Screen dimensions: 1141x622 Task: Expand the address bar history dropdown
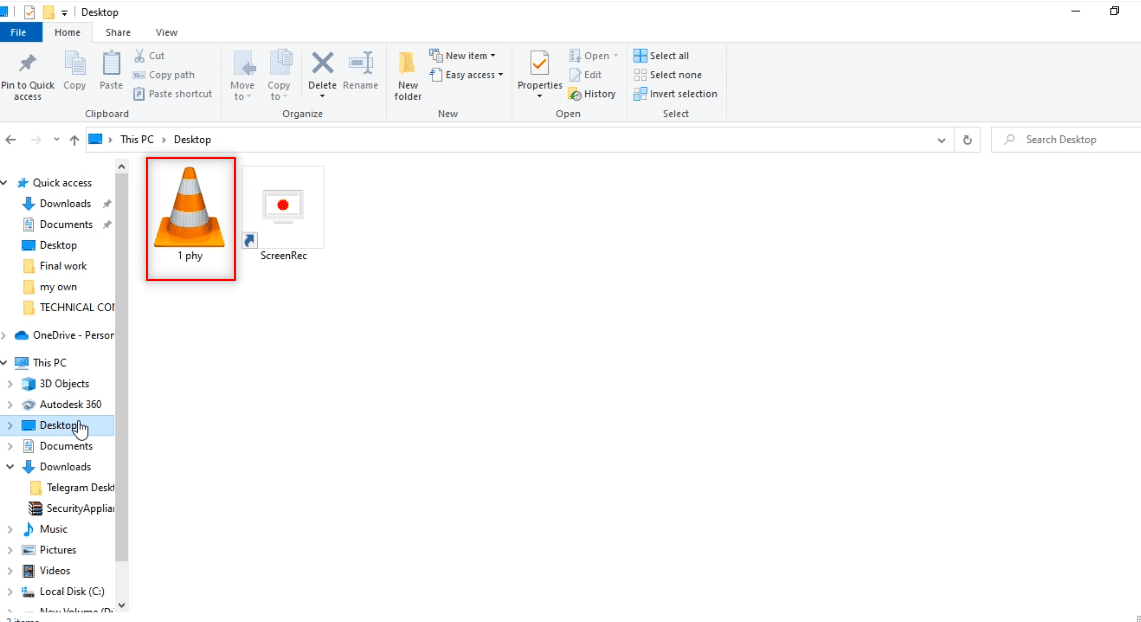tap(942, 140)
